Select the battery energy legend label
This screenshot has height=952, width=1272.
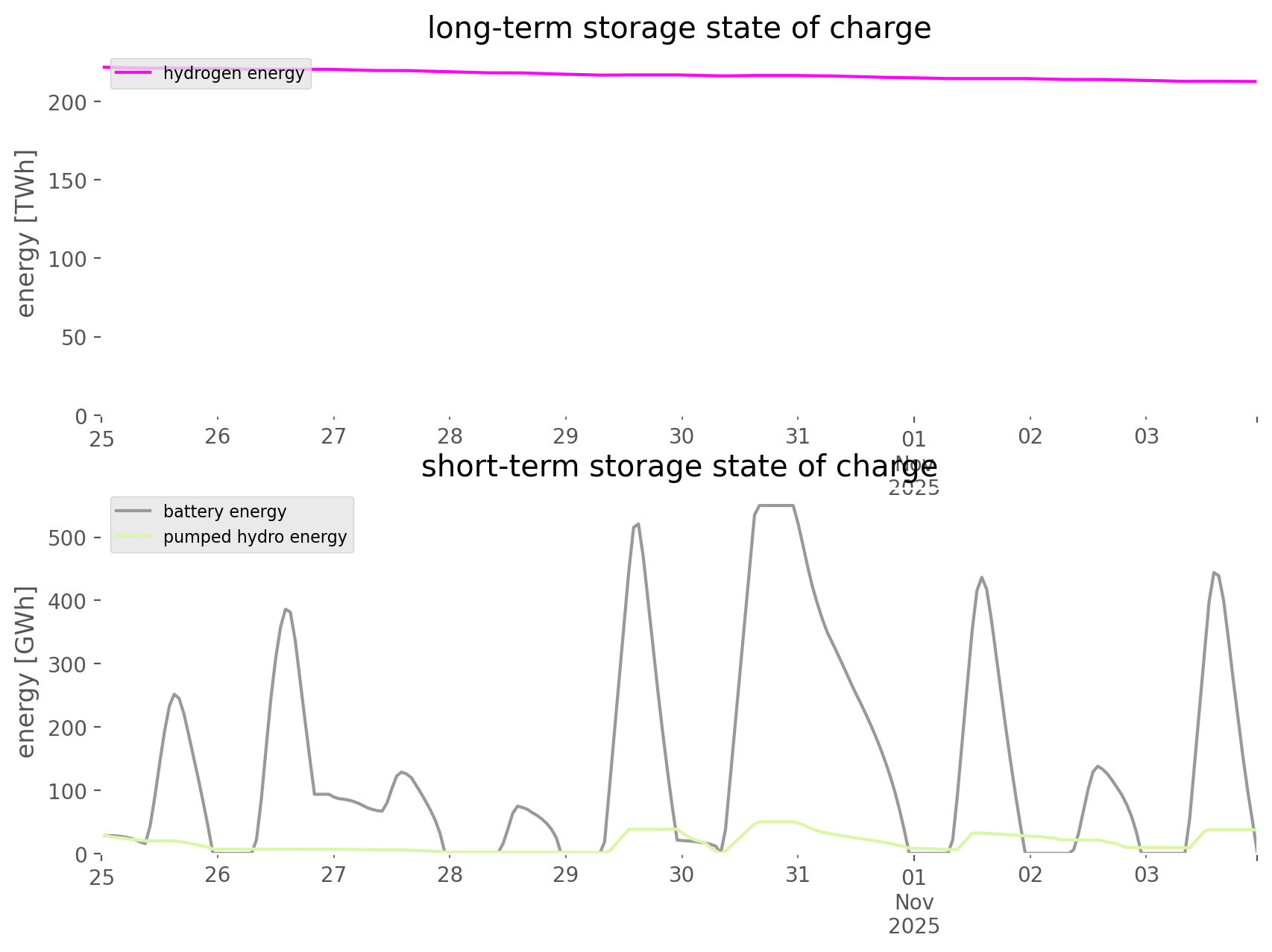click(x=224, y=512)
